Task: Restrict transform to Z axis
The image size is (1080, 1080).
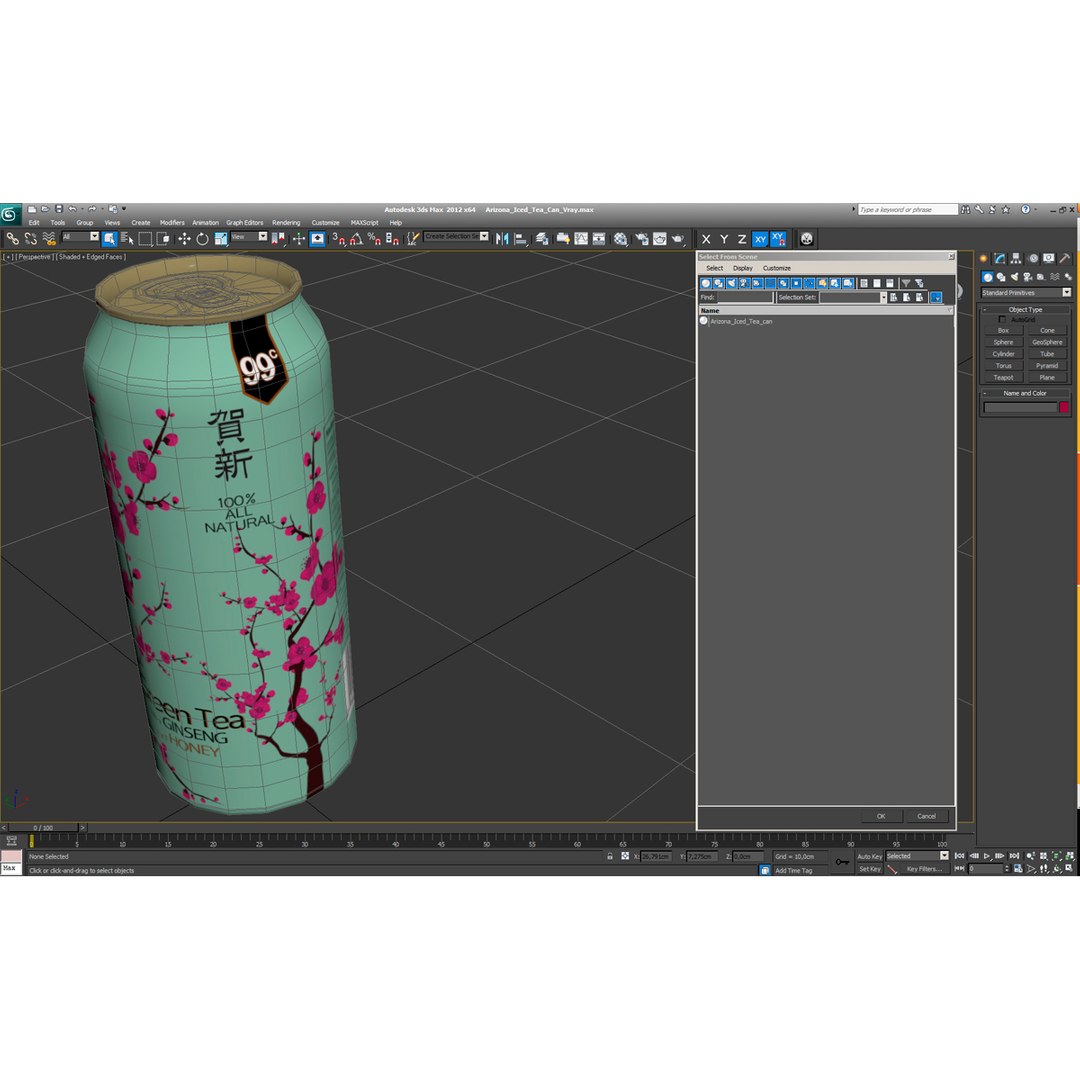Action: (x=742, y=239)
